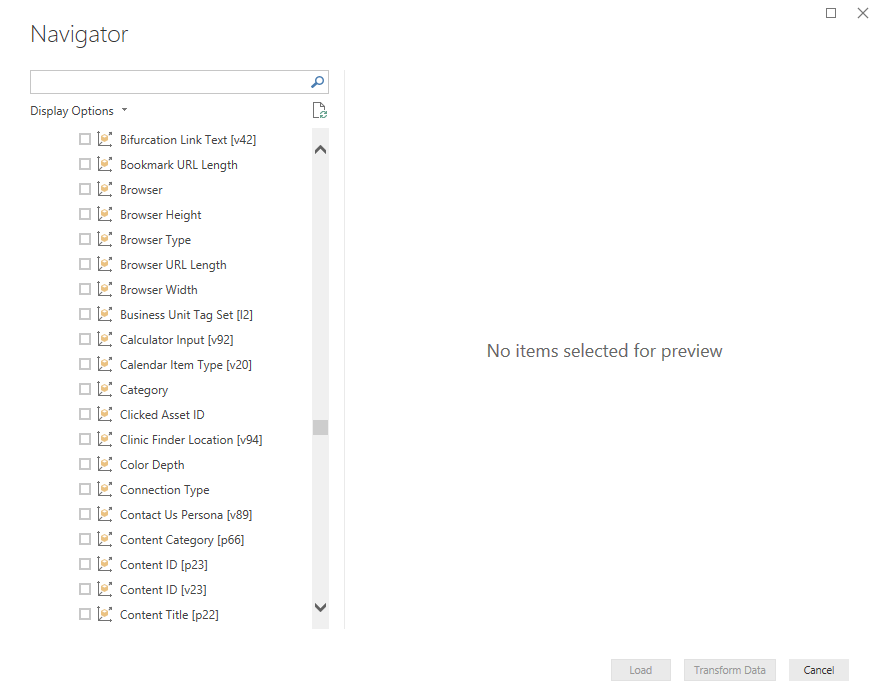This screenshot has height=699, width=879.
Task: Click the refresh preview icon near Display Options
Action: point(319,110)
